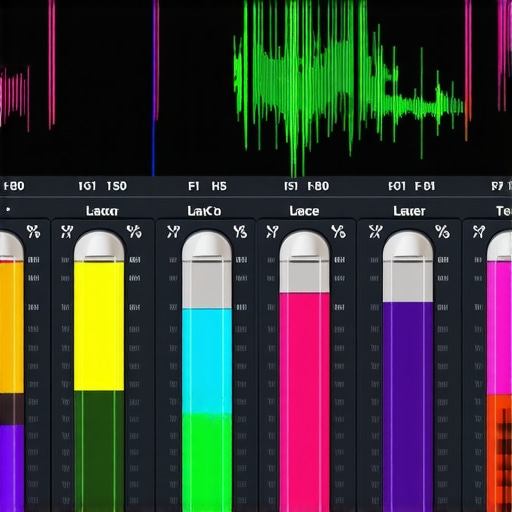Click the crossed-tools icon on the yellow channel
512x512 pixels.
[67, 232]
